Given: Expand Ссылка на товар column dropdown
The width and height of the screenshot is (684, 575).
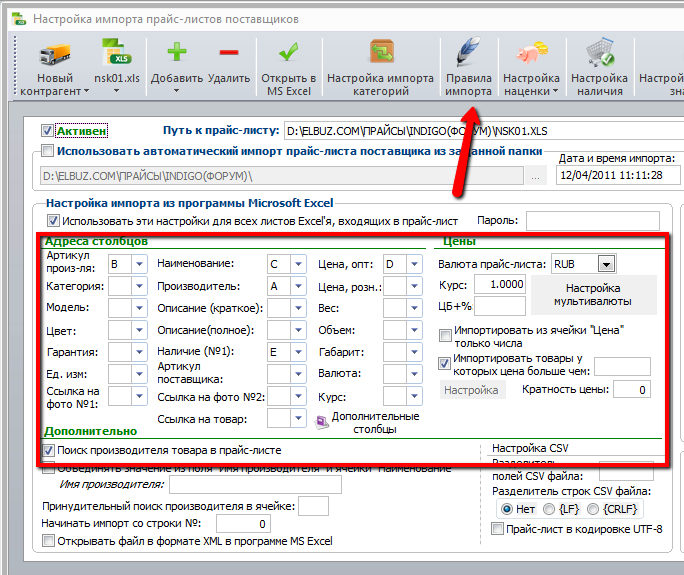Looking at the screenshot, I should coord(298,418).
